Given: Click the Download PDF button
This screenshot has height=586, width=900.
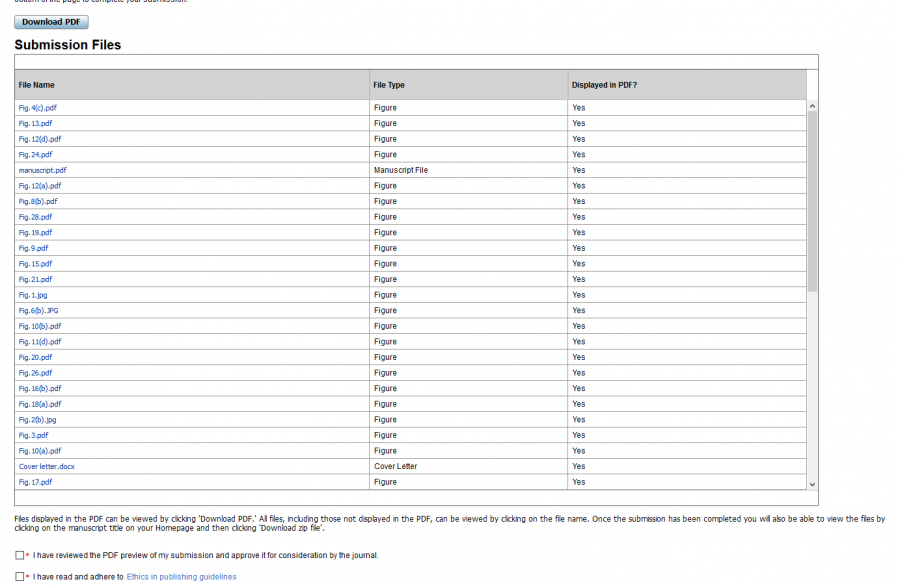Looking at the screenshot, I should tap(51, 22).
